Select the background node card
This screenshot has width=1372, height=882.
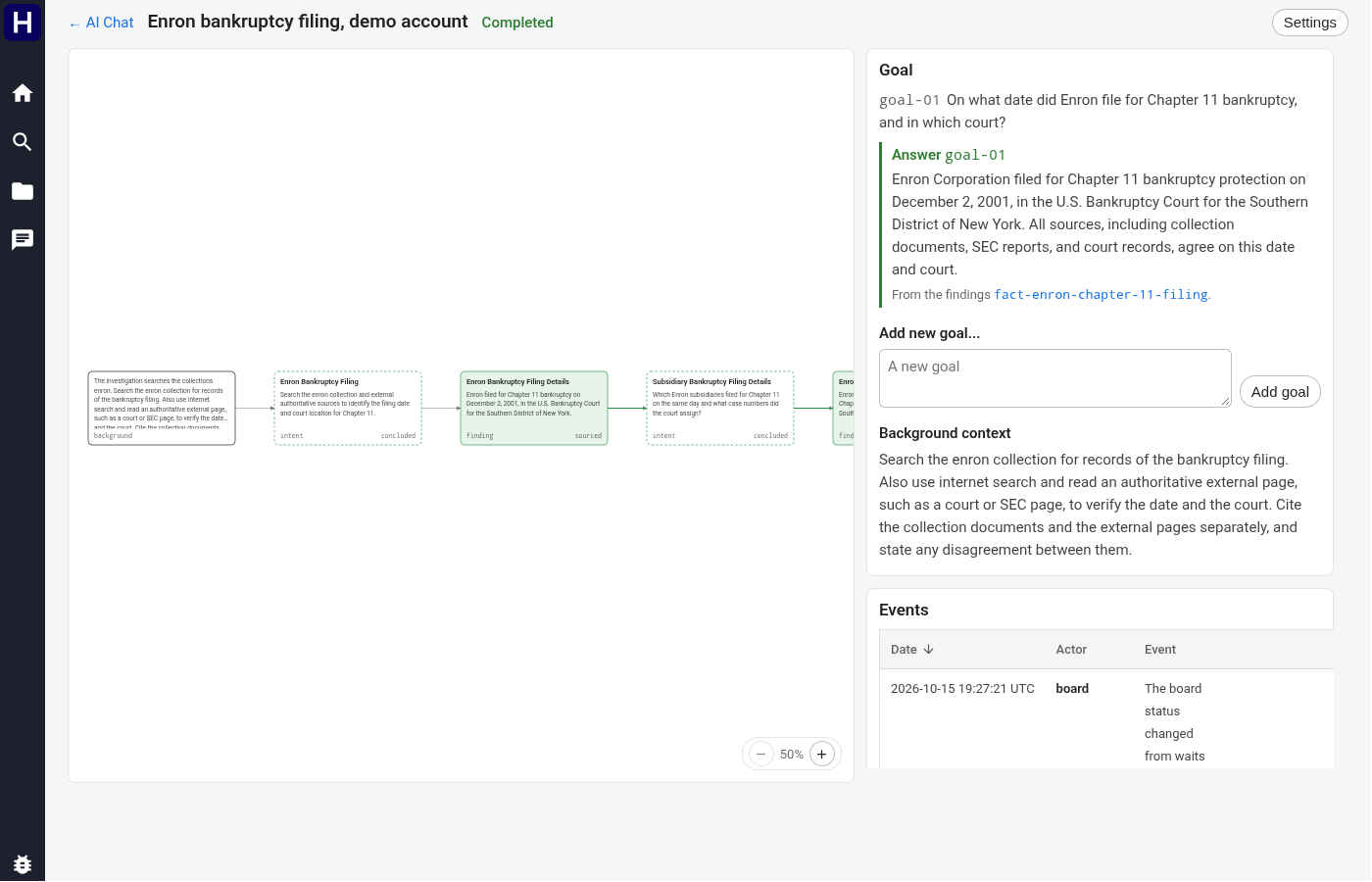click(x=162, y=408)
